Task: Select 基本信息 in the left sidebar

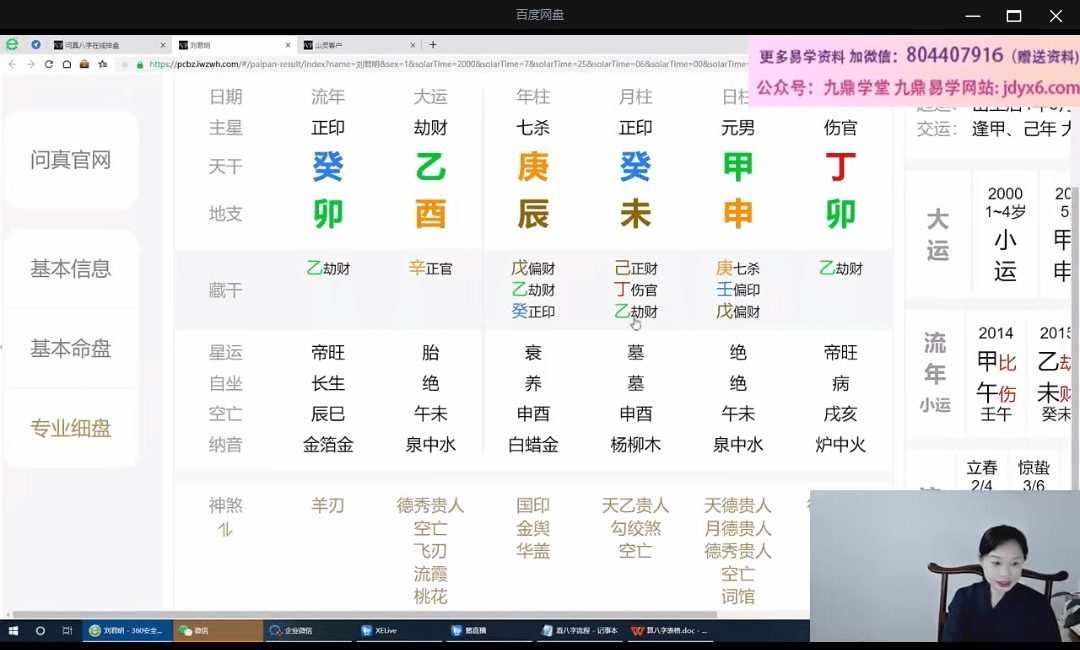Action: click(x=70, y=269)
